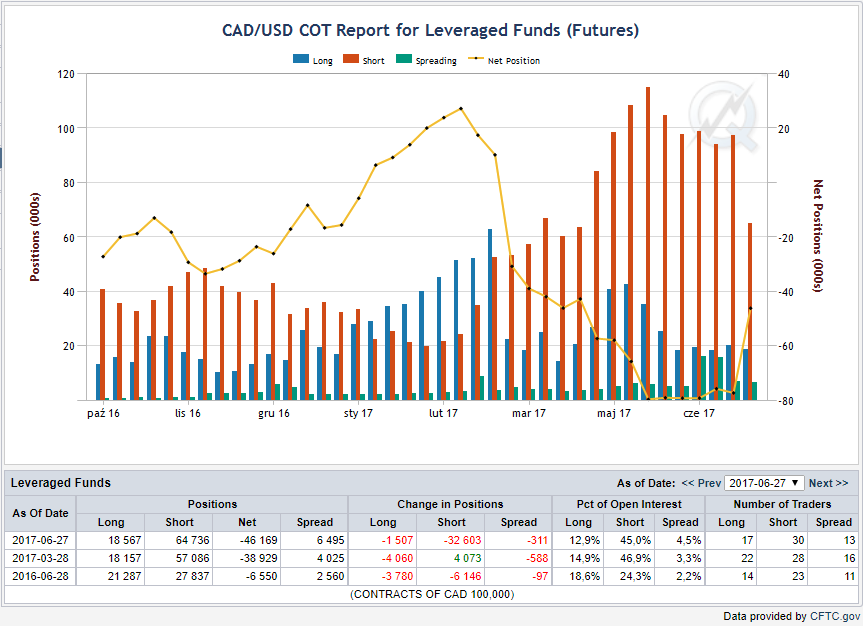Viewport: 863px width, 626px height.
Task: Click the Net value -38 929
Action: pyautogui.click(x=258, y=558)
